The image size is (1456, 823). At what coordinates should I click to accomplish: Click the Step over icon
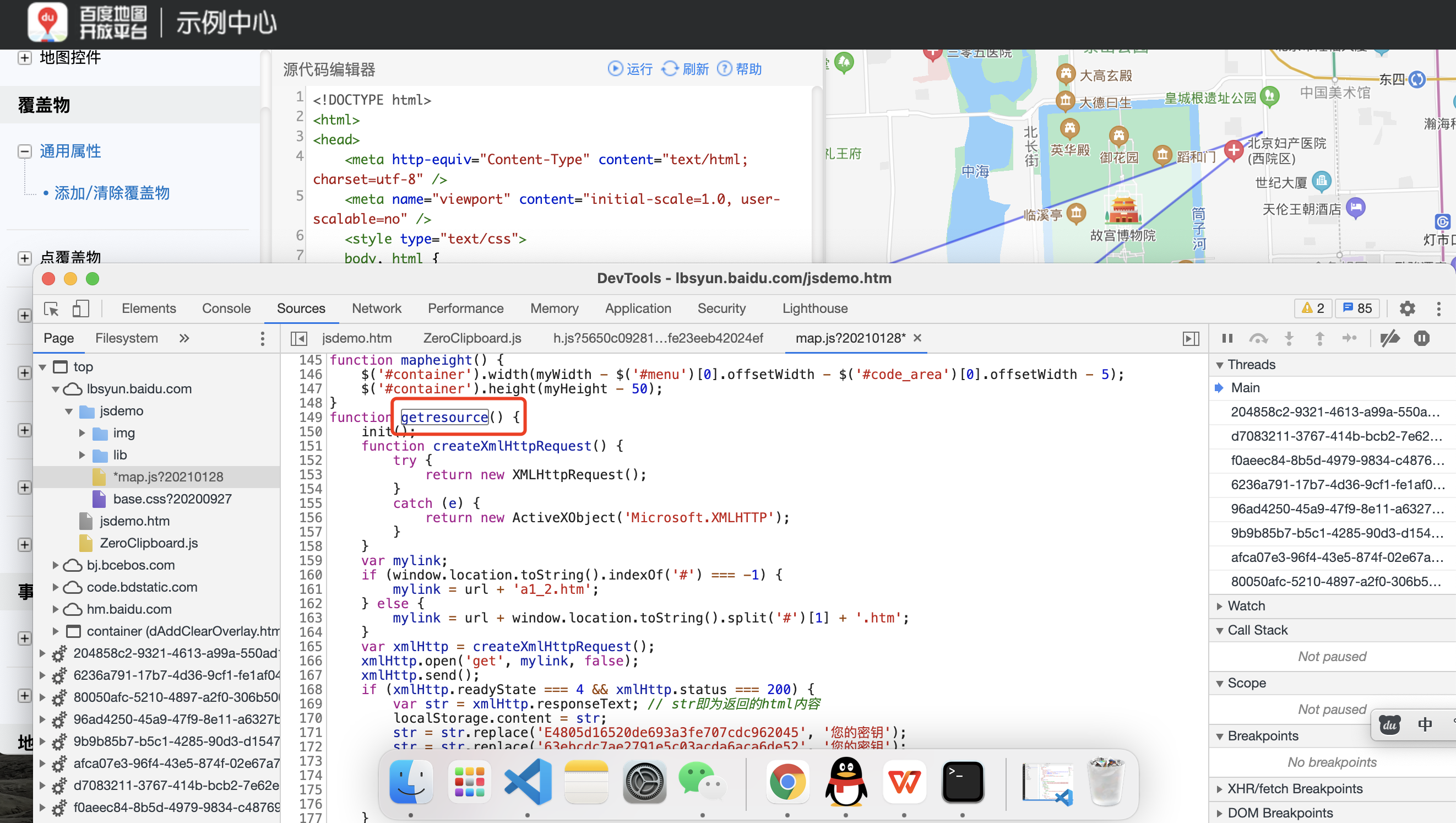[x=1258, y=338]
